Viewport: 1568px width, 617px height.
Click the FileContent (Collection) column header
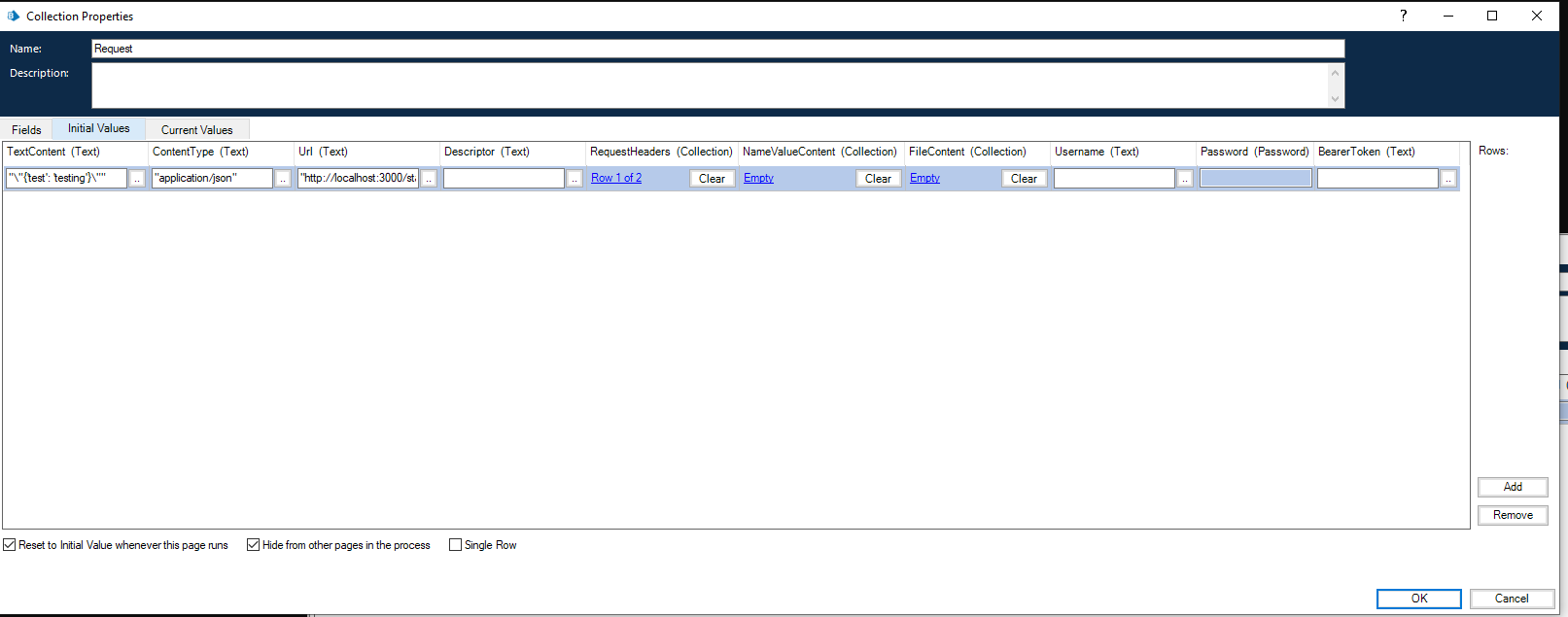point(977,153)
